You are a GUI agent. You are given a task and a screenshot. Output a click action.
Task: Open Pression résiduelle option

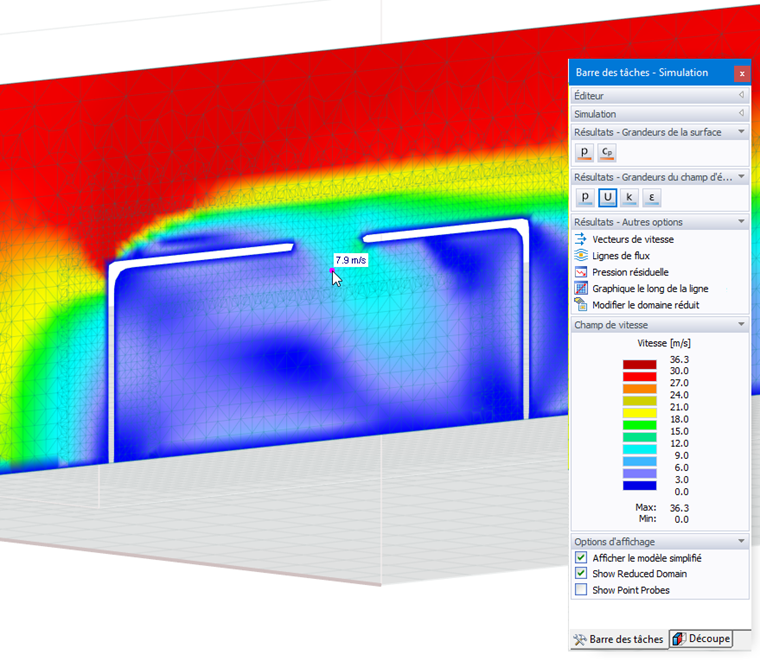coord(630,272)
